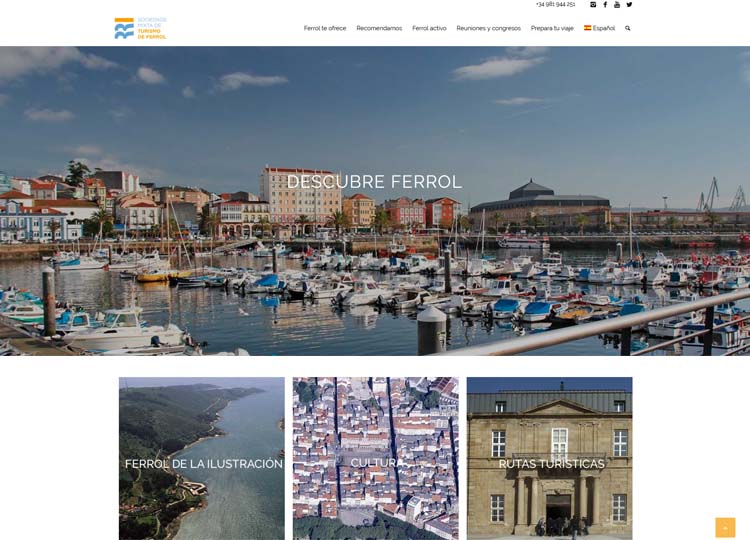Open the Ferrol de la Ilustración card
Viewport: 750px width, 540px height.
[x=202, y=458]
